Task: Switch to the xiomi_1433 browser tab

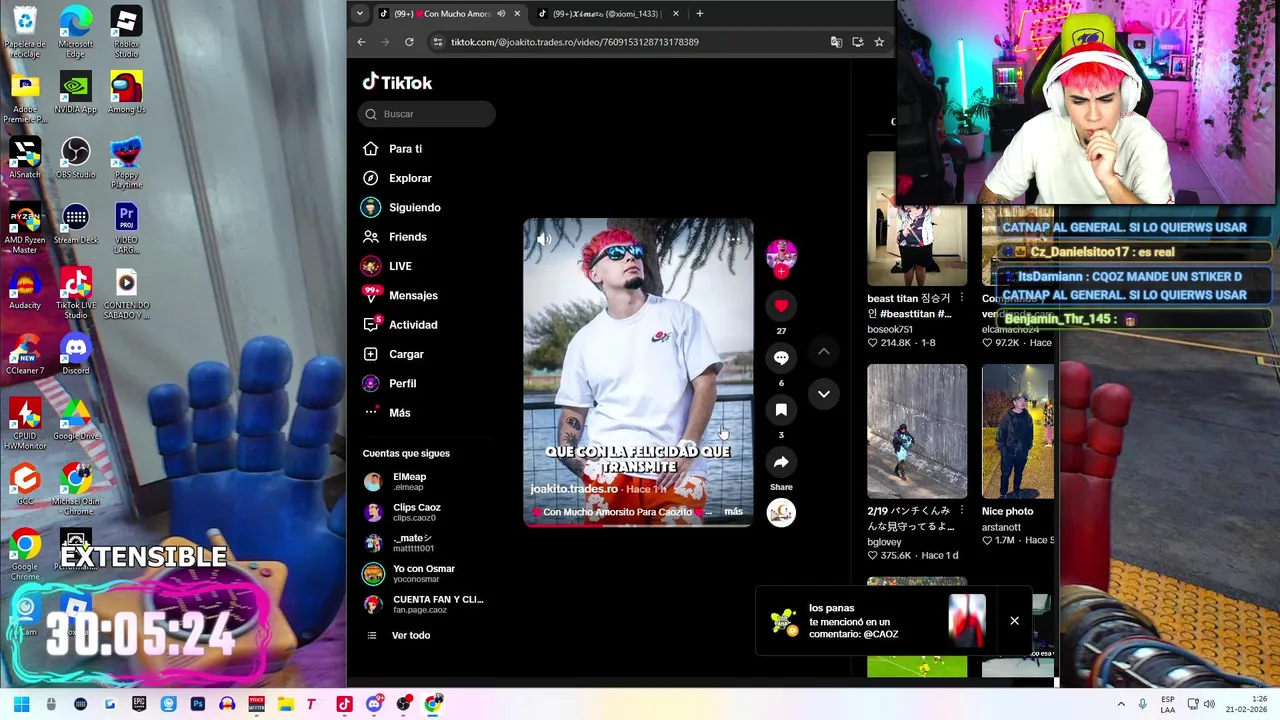Action: [605, 14]
